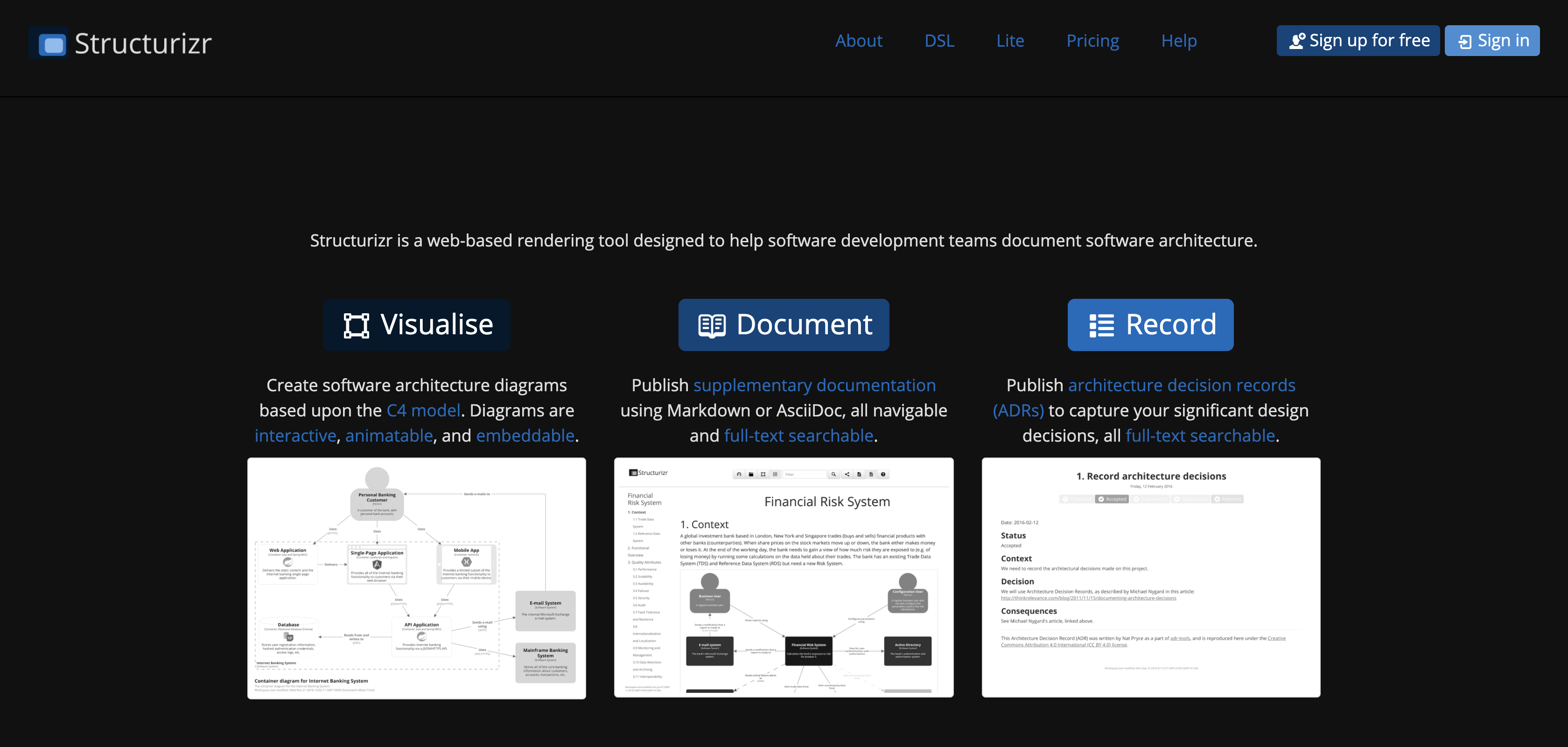The image size is (1568, 747).
Task: Follow the animatable link
Action: [389, 436]
